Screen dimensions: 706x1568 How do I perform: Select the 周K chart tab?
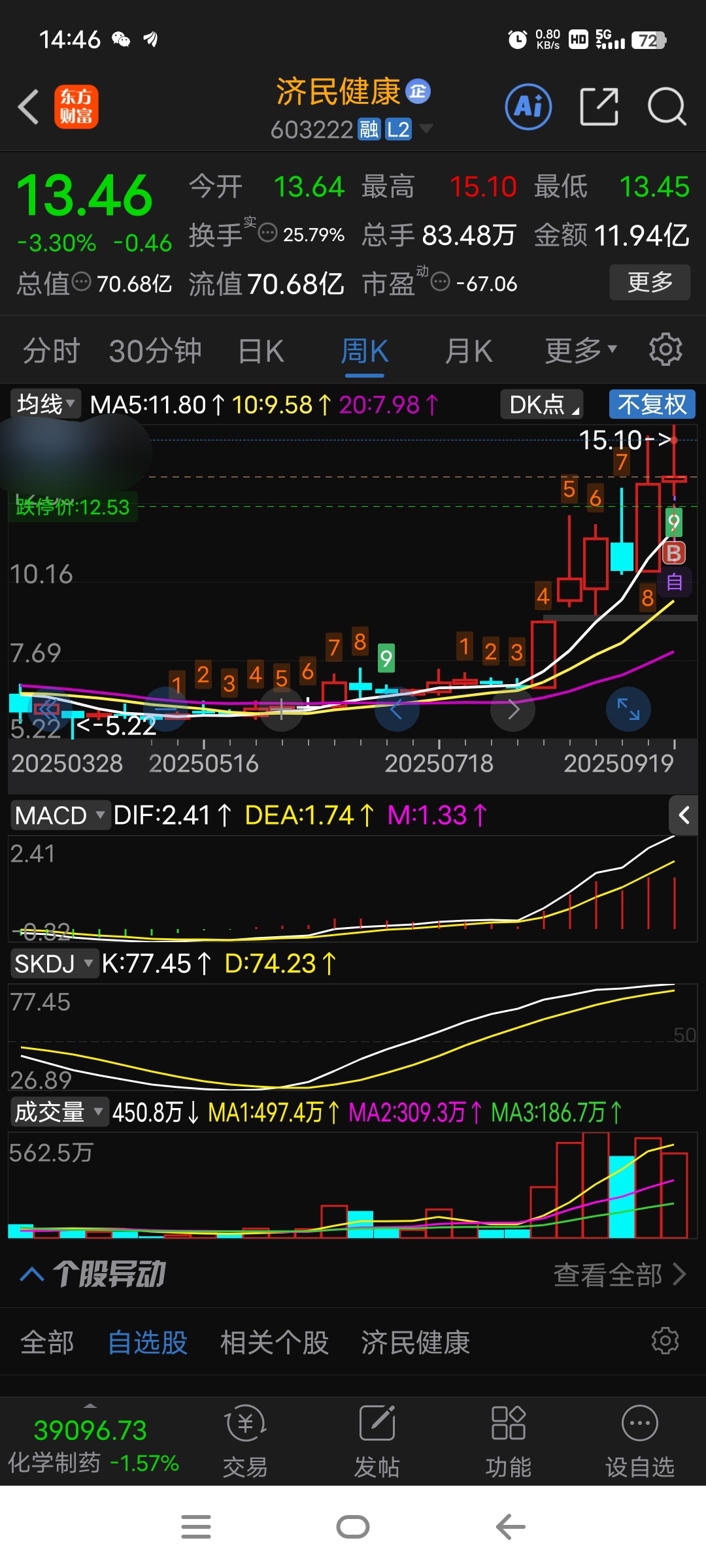point(364,351)
